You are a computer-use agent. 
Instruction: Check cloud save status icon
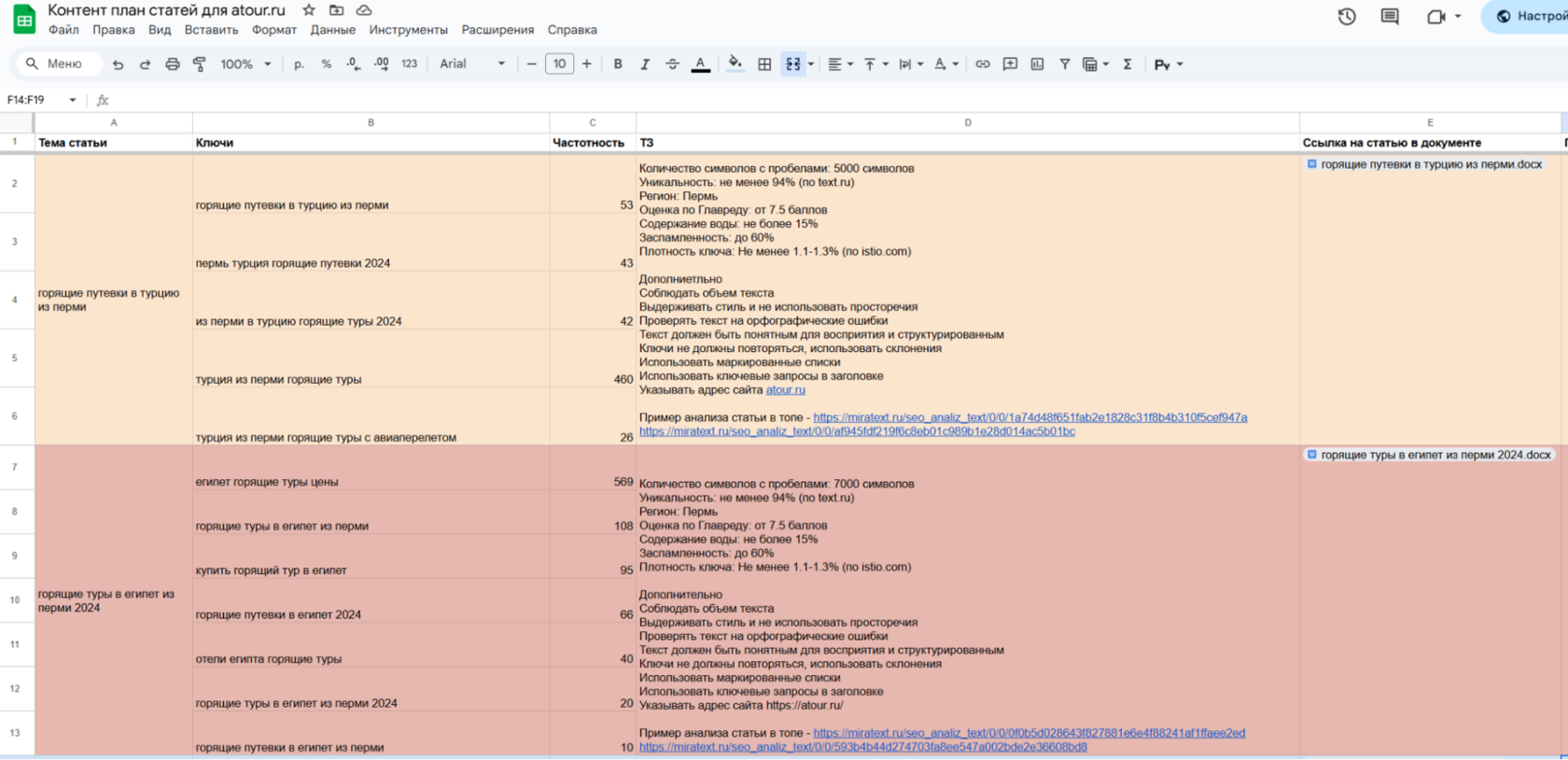click(x=364, y=10)
